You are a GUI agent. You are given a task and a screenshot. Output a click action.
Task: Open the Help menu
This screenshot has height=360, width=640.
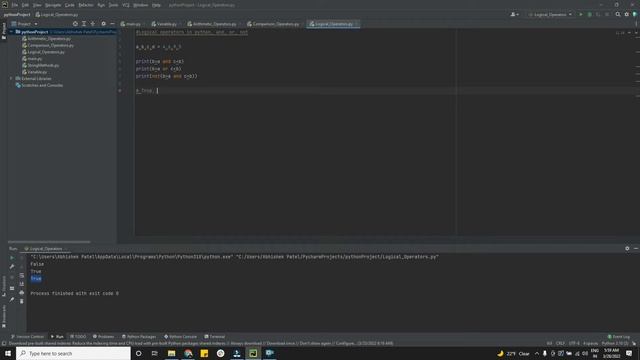[156, 5]
